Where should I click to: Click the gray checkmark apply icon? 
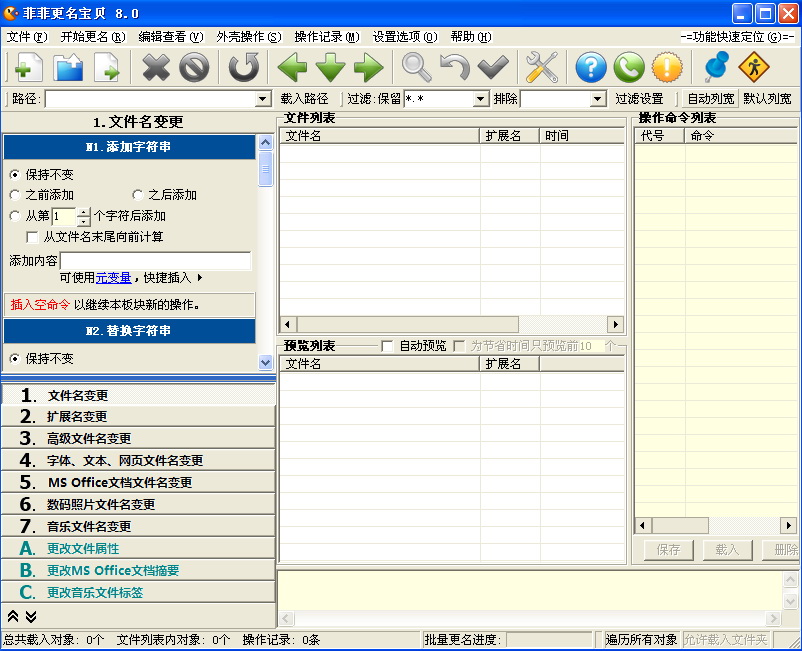pyautogui.click(x=493, y=67)
